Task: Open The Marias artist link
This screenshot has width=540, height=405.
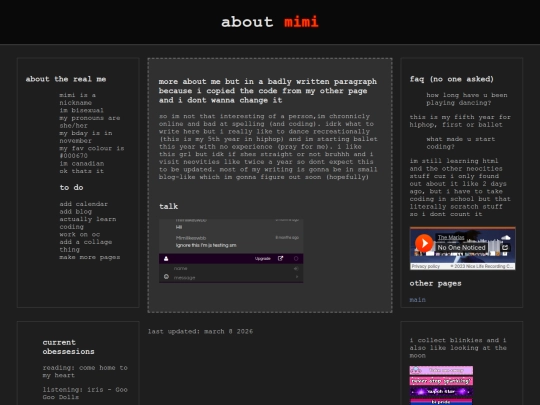Action: tap(450, 237)
